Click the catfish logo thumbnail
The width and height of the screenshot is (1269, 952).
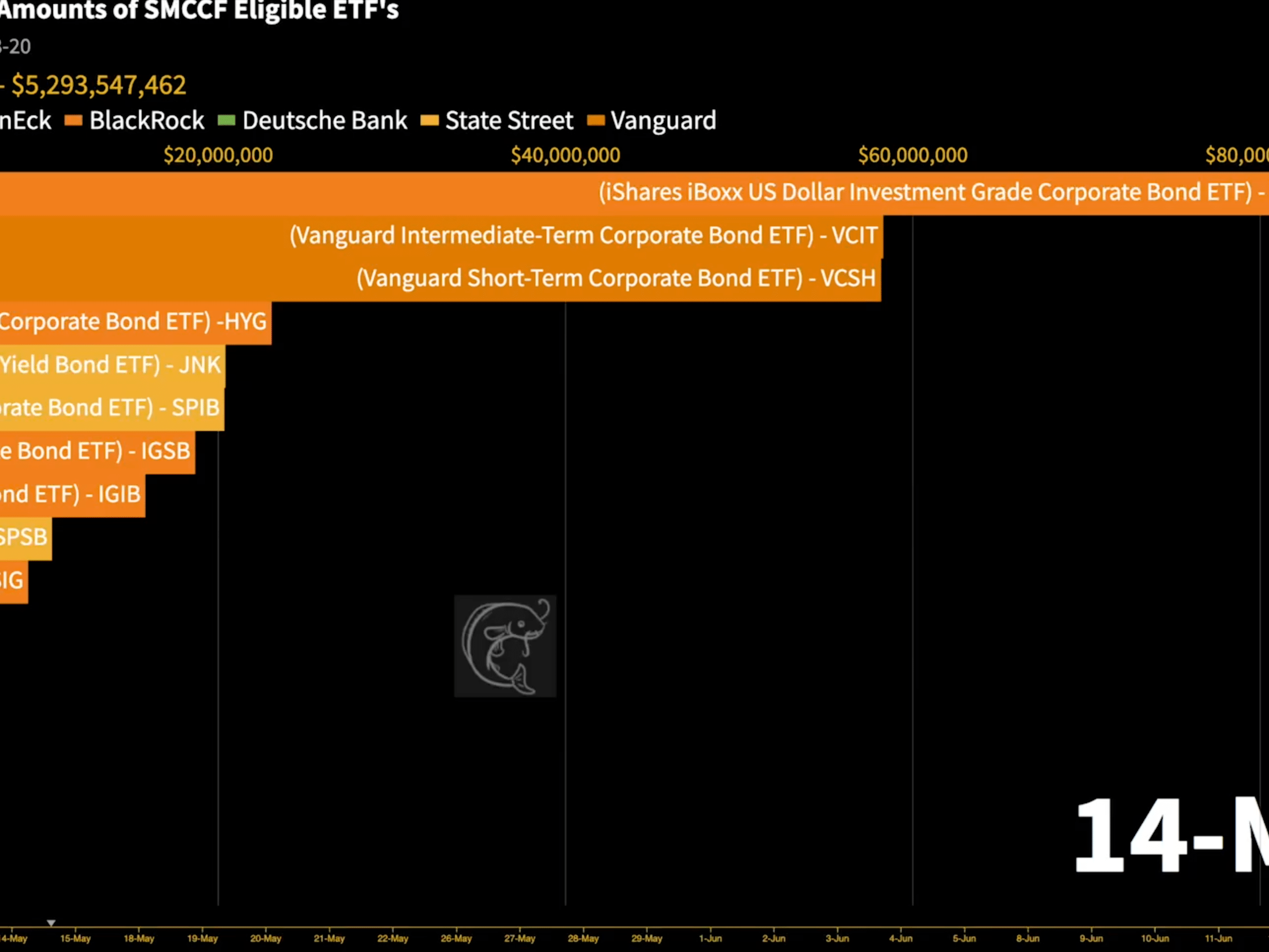(x=506, y=646)
